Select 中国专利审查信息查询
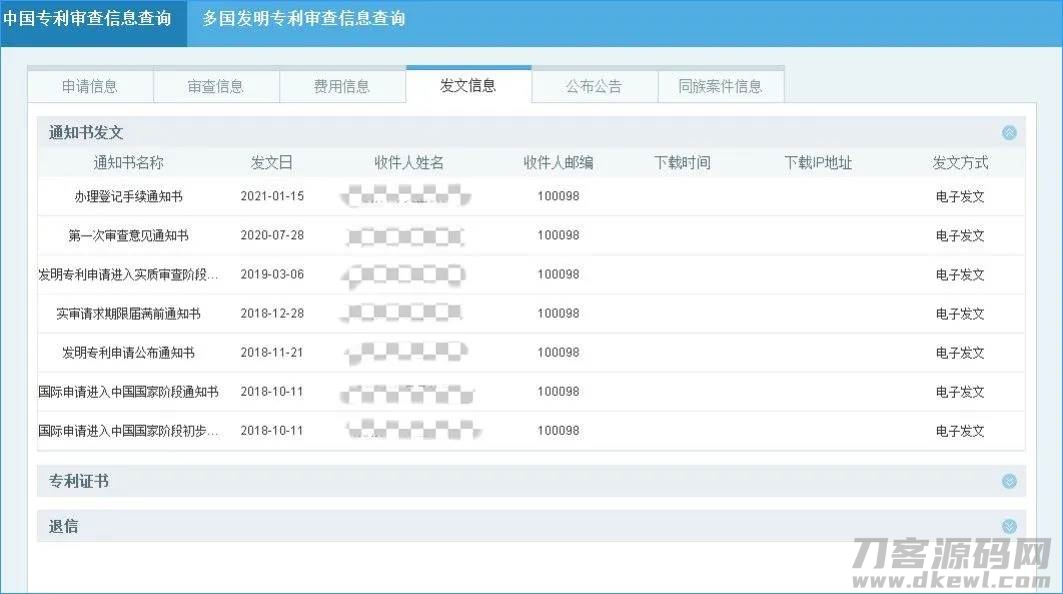The image size is (1063, 594). 93,16
